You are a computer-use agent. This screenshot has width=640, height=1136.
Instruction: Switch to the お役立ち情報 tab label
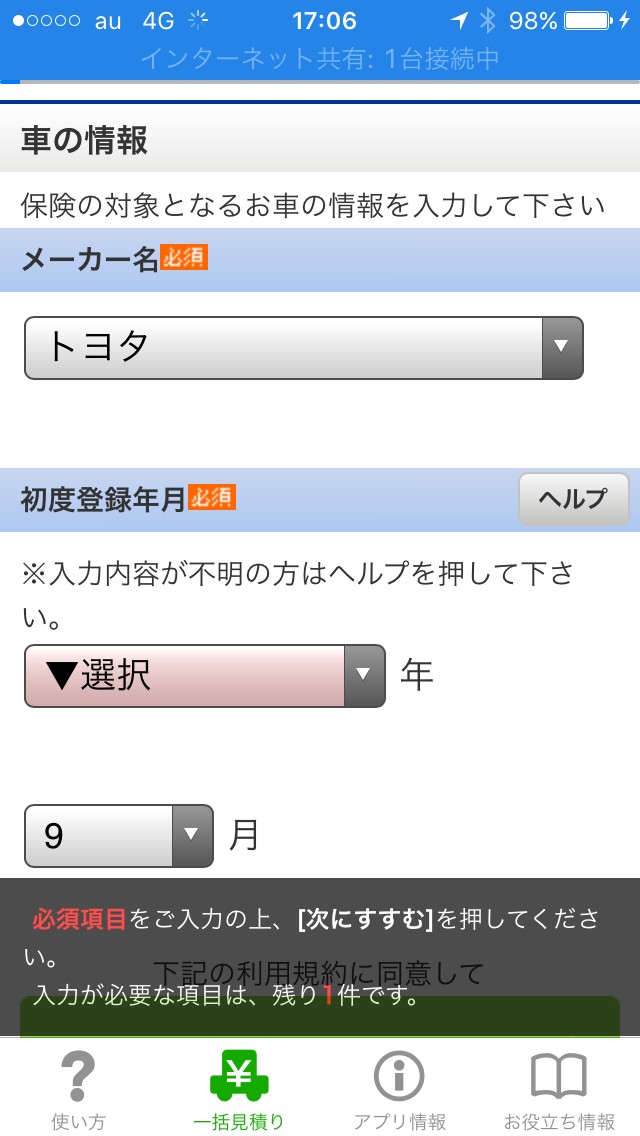[x=558, y=1121]
